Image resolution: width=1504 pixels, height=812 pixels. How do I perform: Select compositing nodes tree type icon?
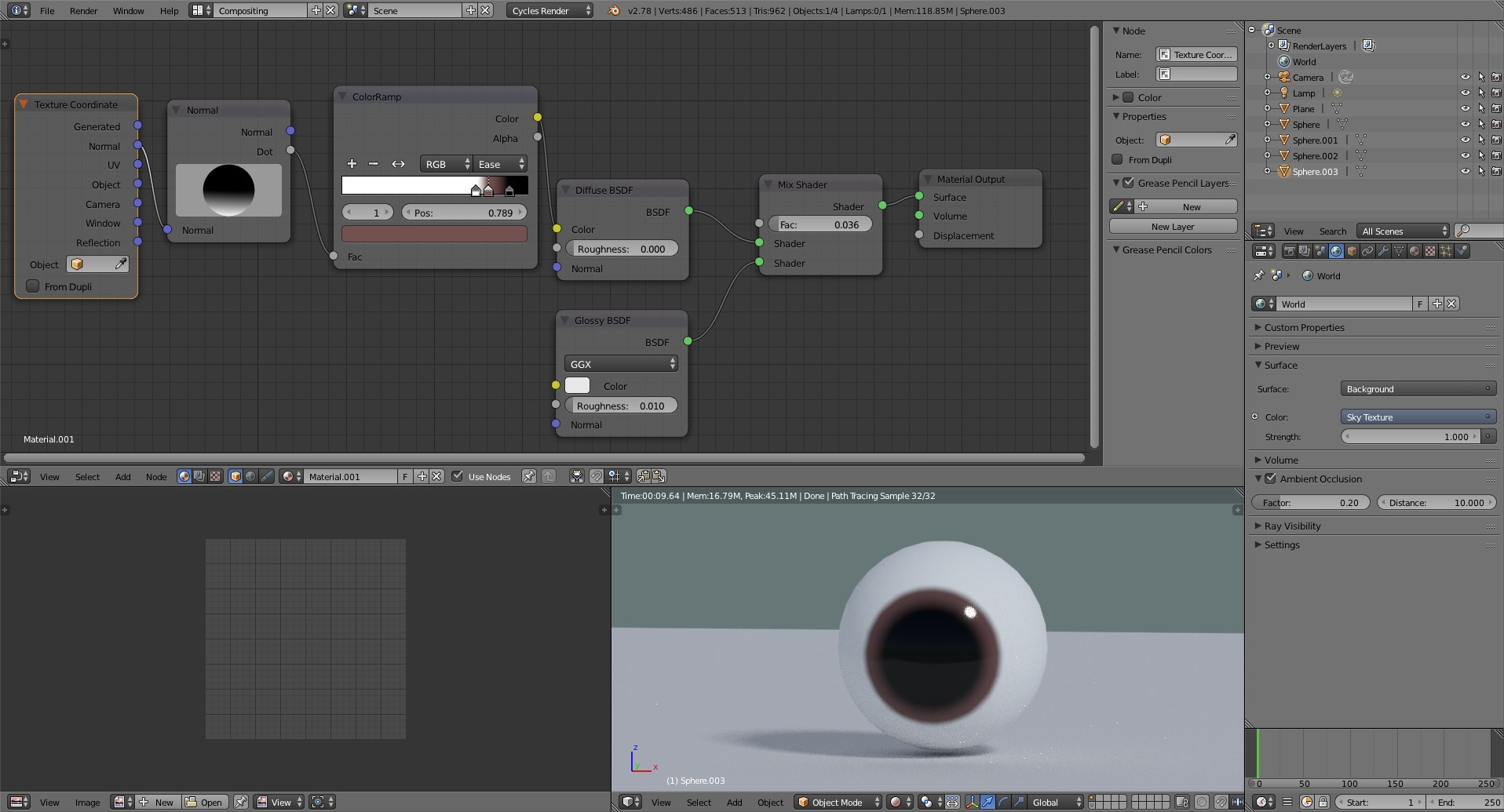click(199, 476)
